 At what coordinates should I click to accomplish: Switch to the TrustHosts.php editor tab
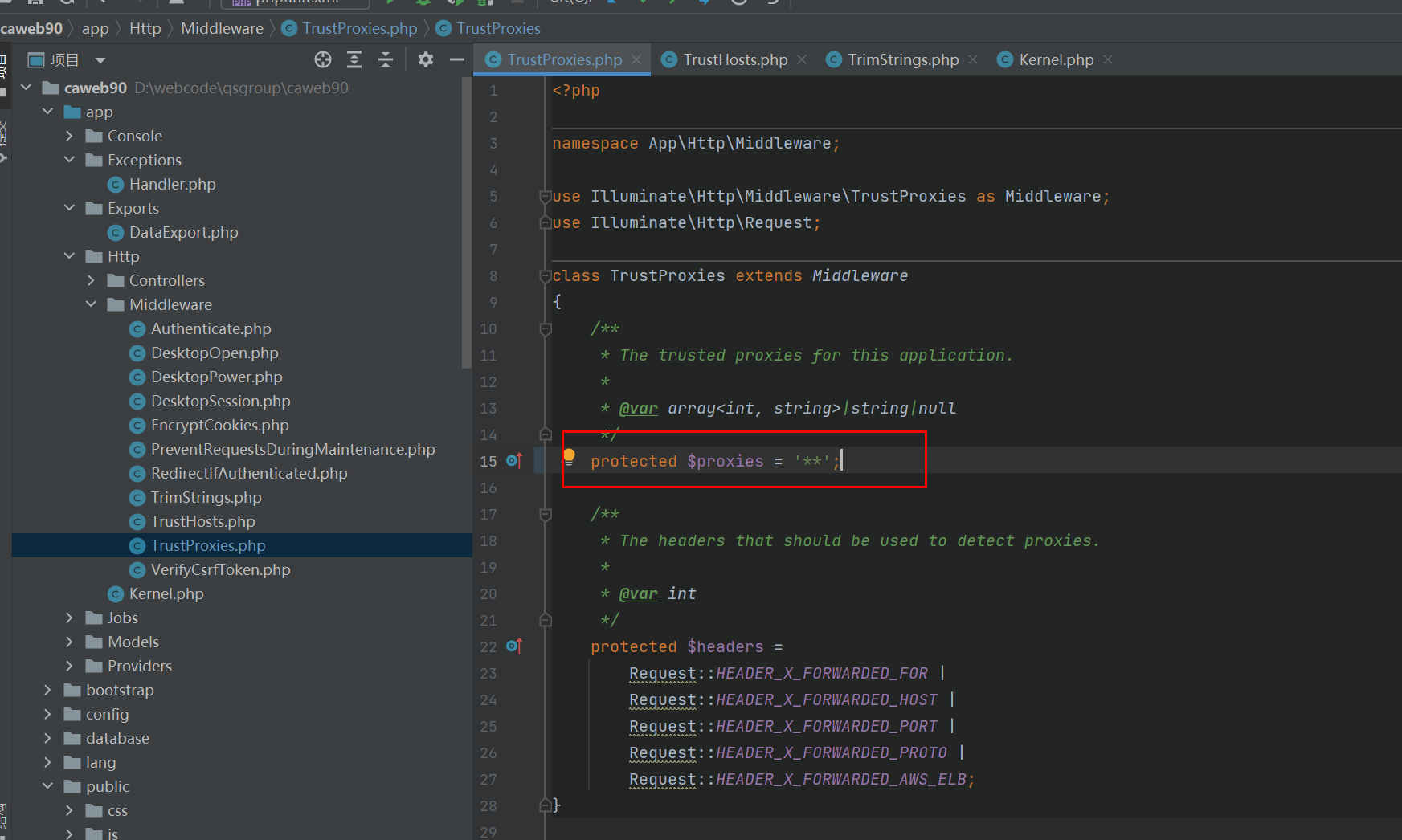pyautogui.click(x=735, y=59)
